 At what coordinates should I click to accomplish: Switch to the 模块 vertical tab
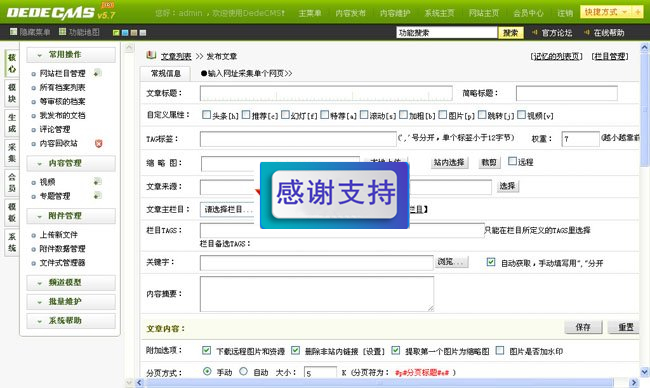click(x=12, y=93)
